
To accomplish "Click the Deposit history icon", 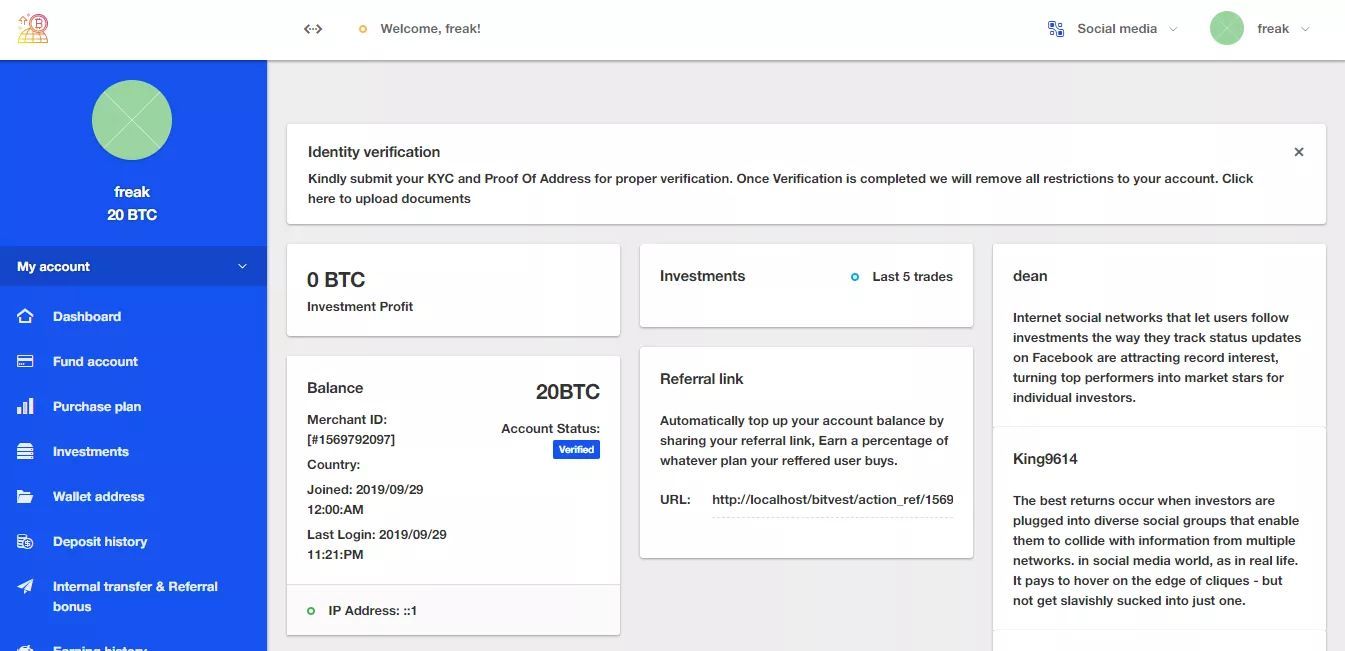I will pyautogui.click(x=26, y=541).
